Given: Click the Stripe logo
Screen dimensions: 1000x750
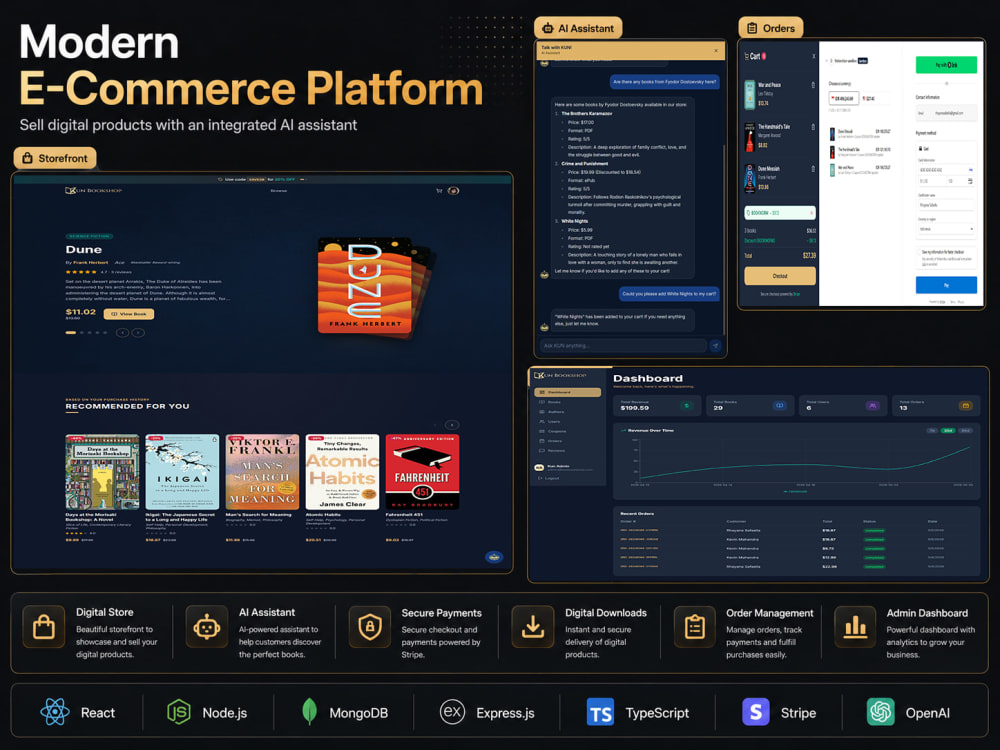Looking at the screenshot, I should click(x=756, y=712).
